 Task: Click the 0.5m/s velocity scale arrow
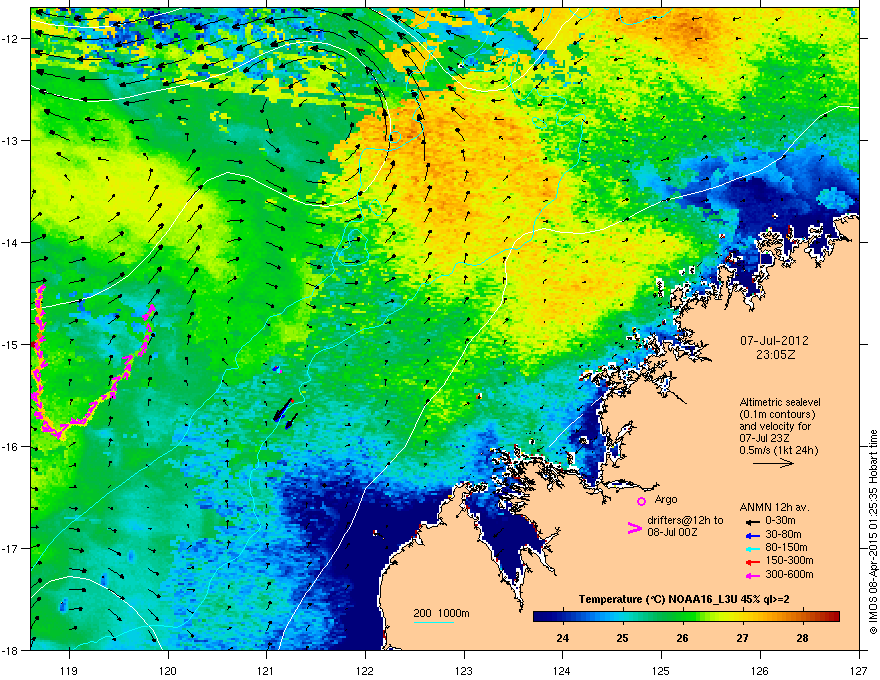point(773,463)
